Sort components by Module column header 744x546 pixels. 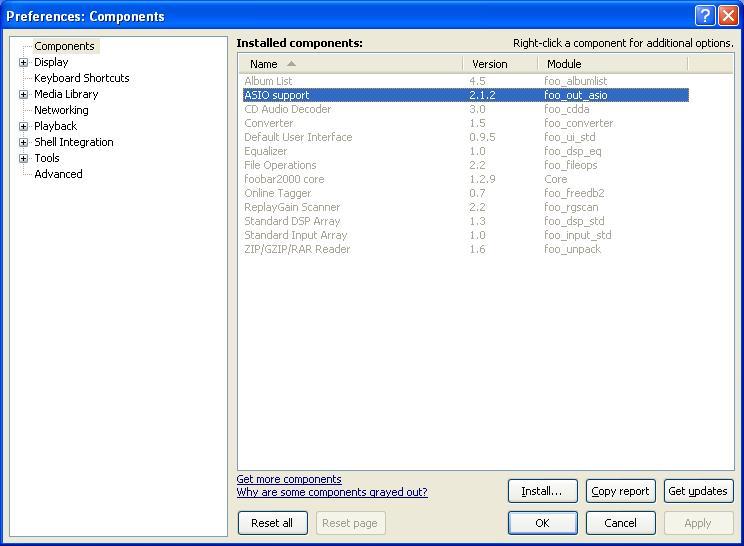613,64
